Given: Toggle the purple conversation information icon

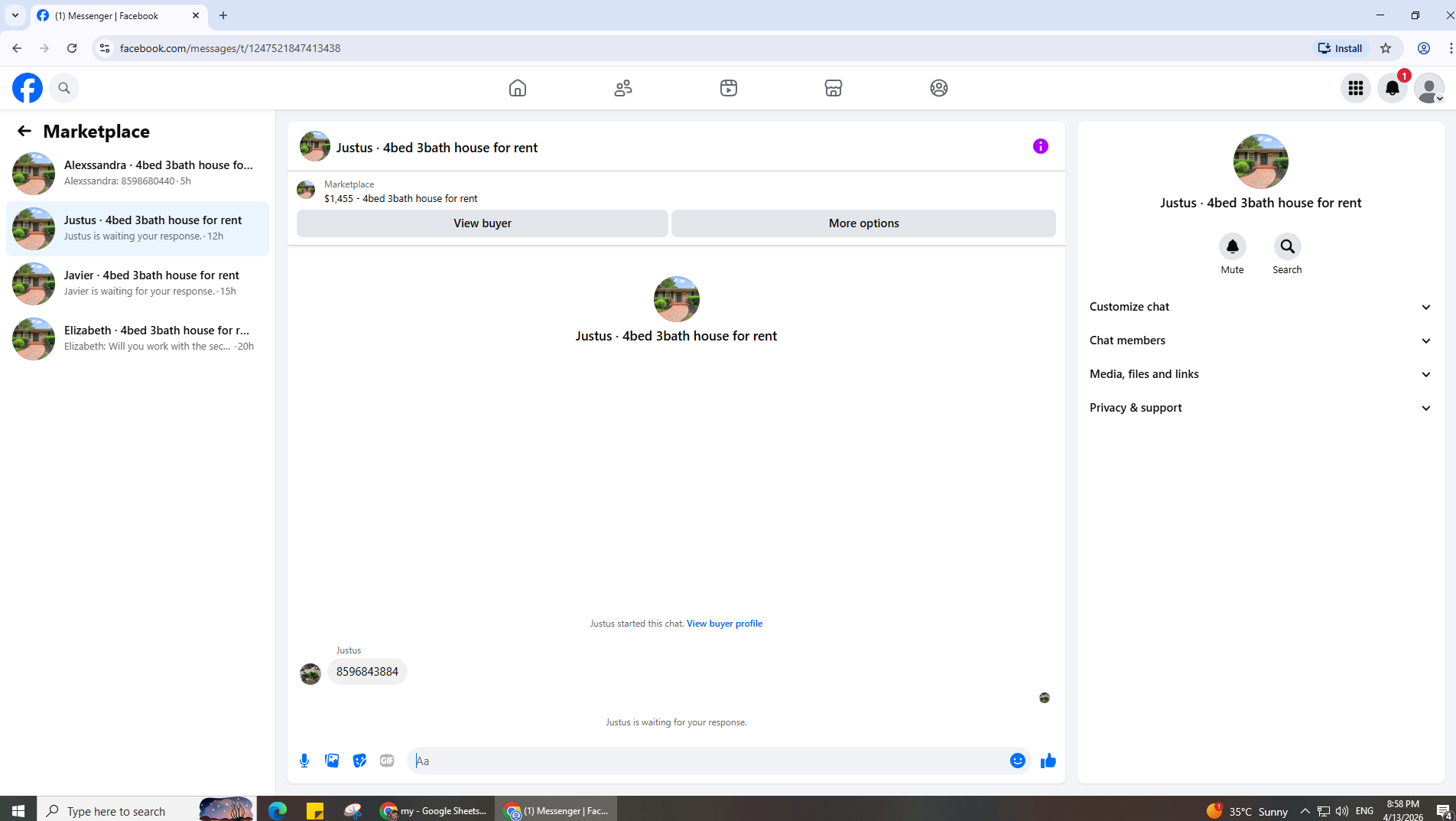Looking at the screenshot, I should [1041, 146].
